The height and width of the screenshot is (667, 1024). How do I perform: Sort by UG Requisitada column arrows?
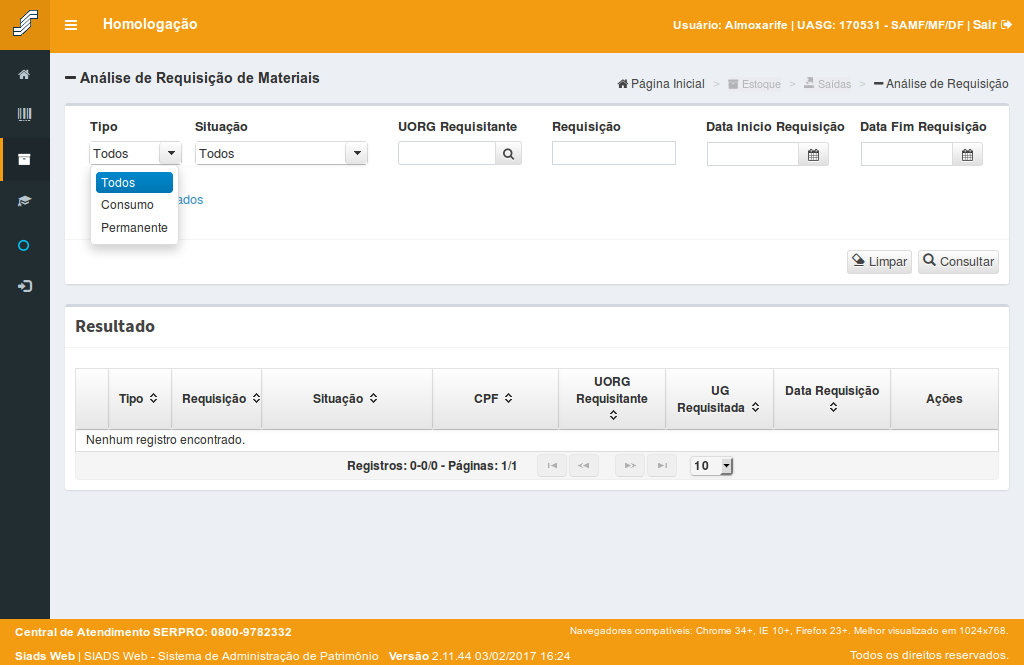tap(755, 407)
